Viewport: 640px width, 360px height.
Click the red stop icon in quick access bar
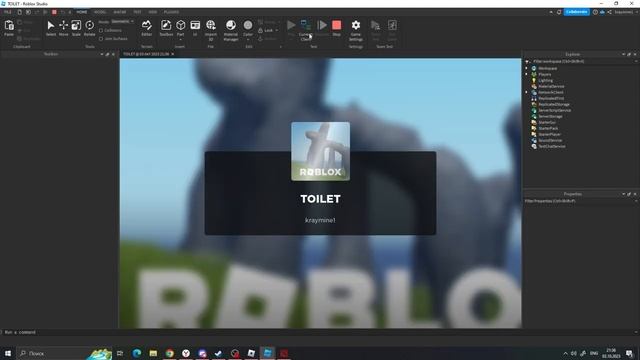[x=54, y=12]
